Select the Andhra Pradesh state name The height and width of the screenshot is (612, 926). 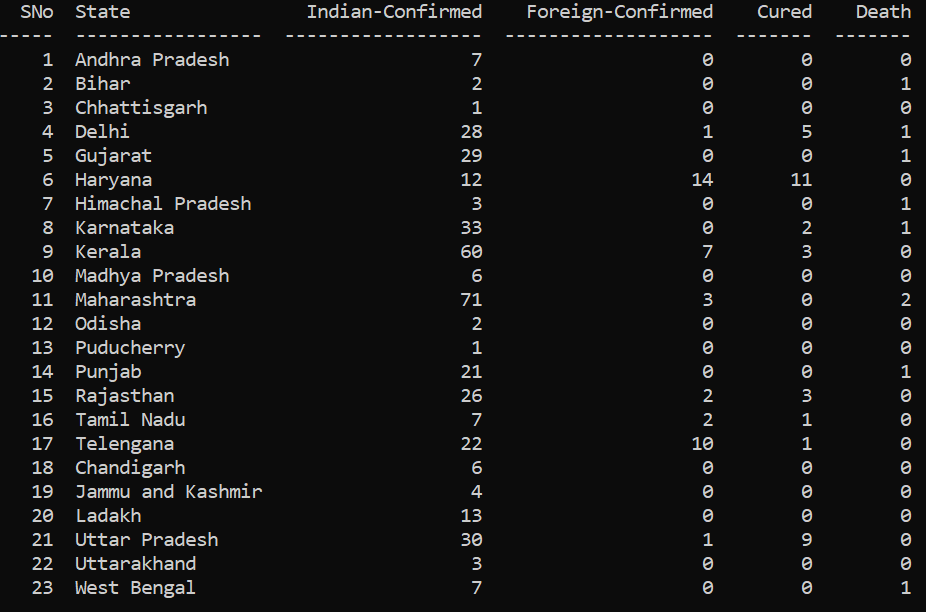coord(152,60)
